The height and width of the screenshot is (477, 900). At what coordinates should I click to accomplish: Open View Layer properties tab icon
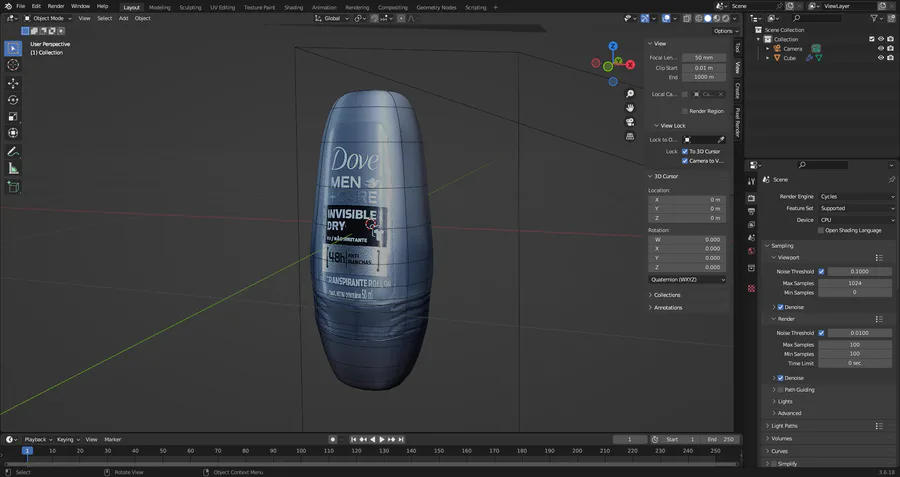[751, 224]
